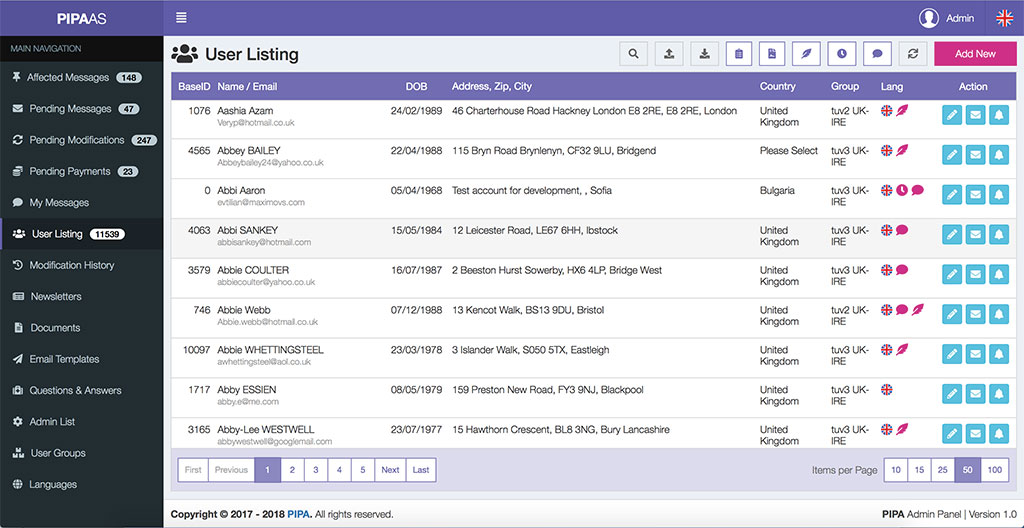
Task: Toggle the clipboard filter button
Action: (739, 54)
